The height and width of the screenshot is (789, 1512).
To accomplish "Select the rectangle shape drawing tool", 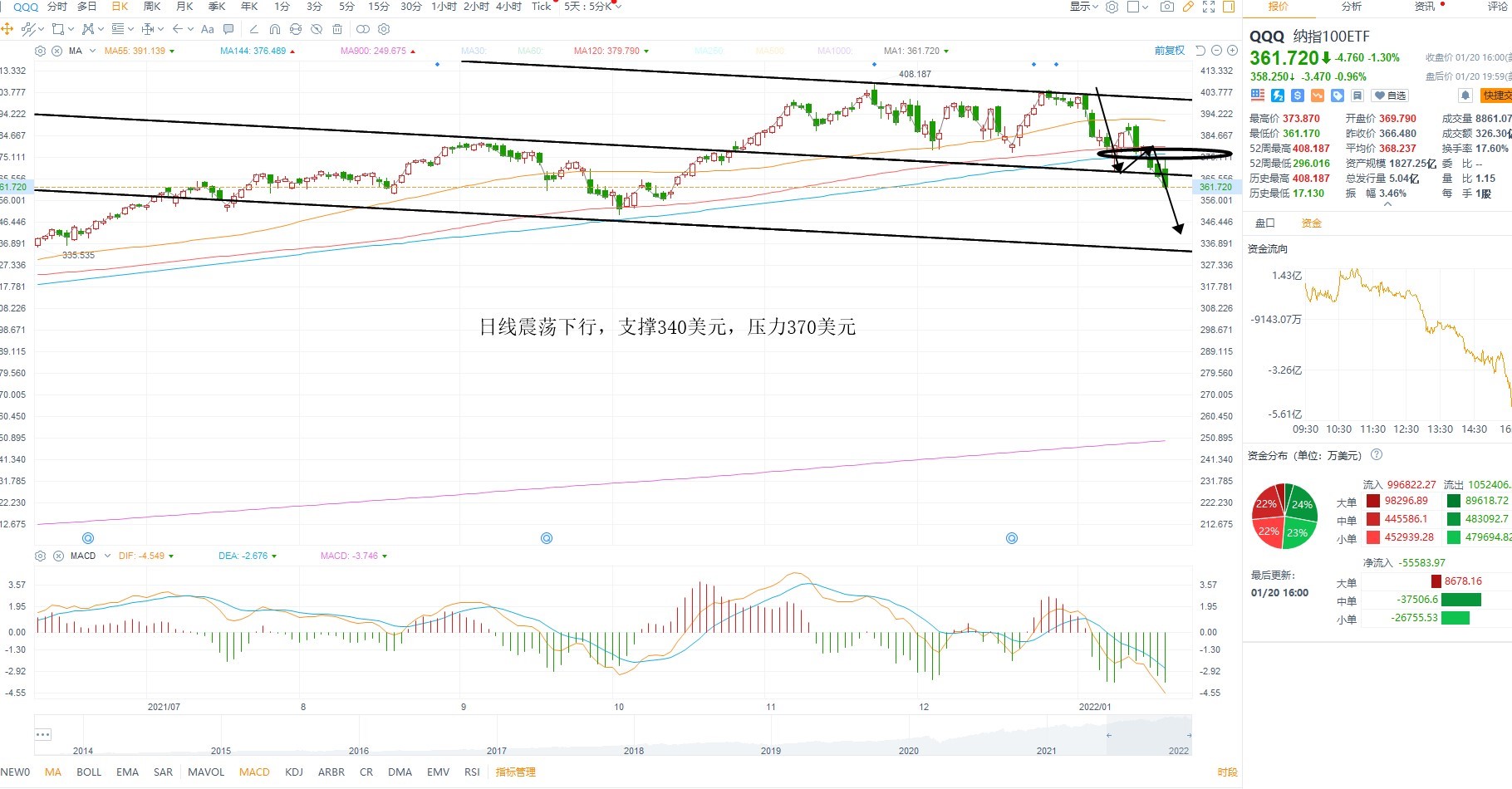I will coord(58,29).
